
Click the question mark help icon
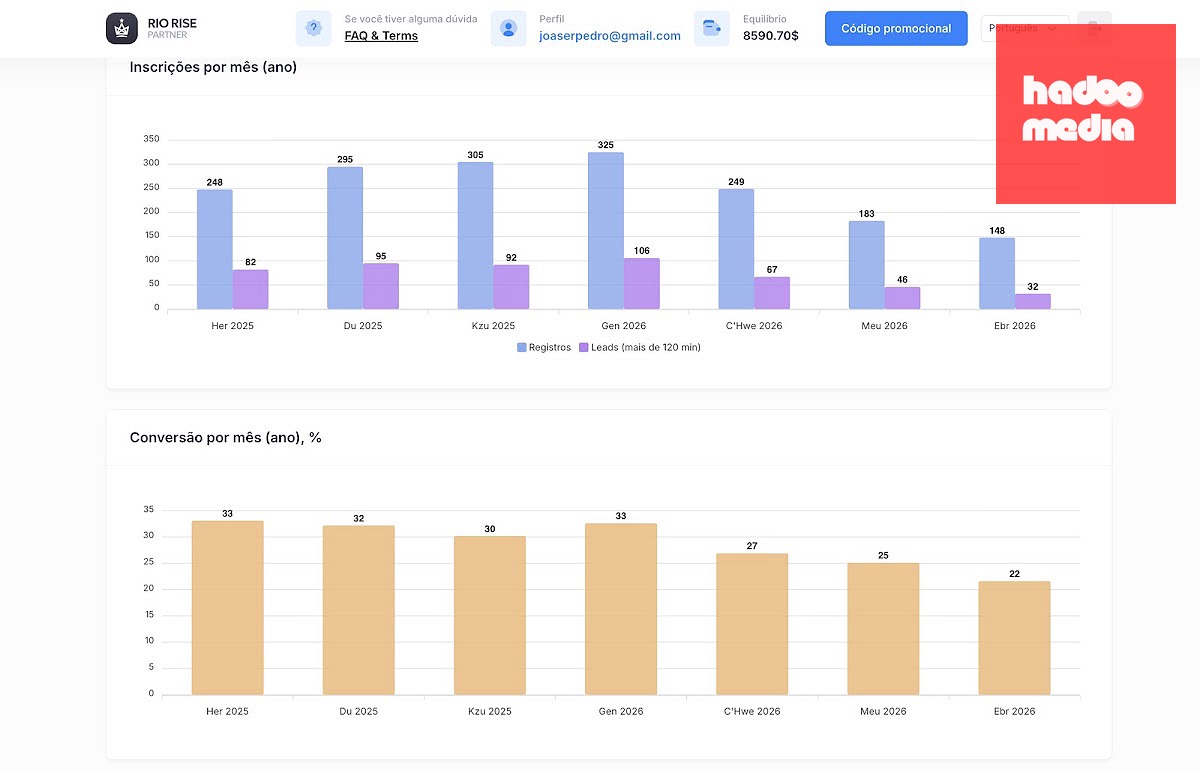(313, 28)
